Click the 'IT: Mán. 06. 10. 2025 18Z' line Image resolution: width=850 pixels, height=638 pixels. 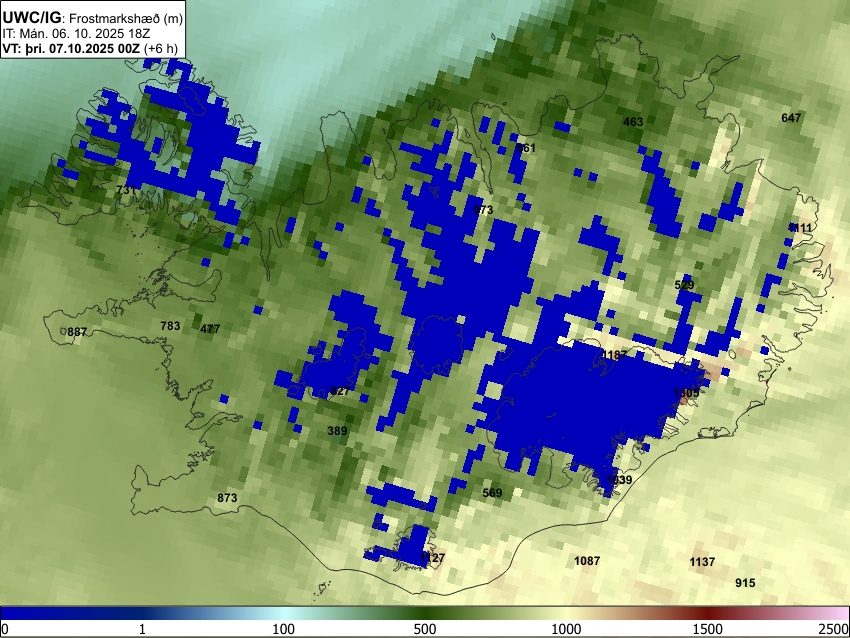point(76,34)
